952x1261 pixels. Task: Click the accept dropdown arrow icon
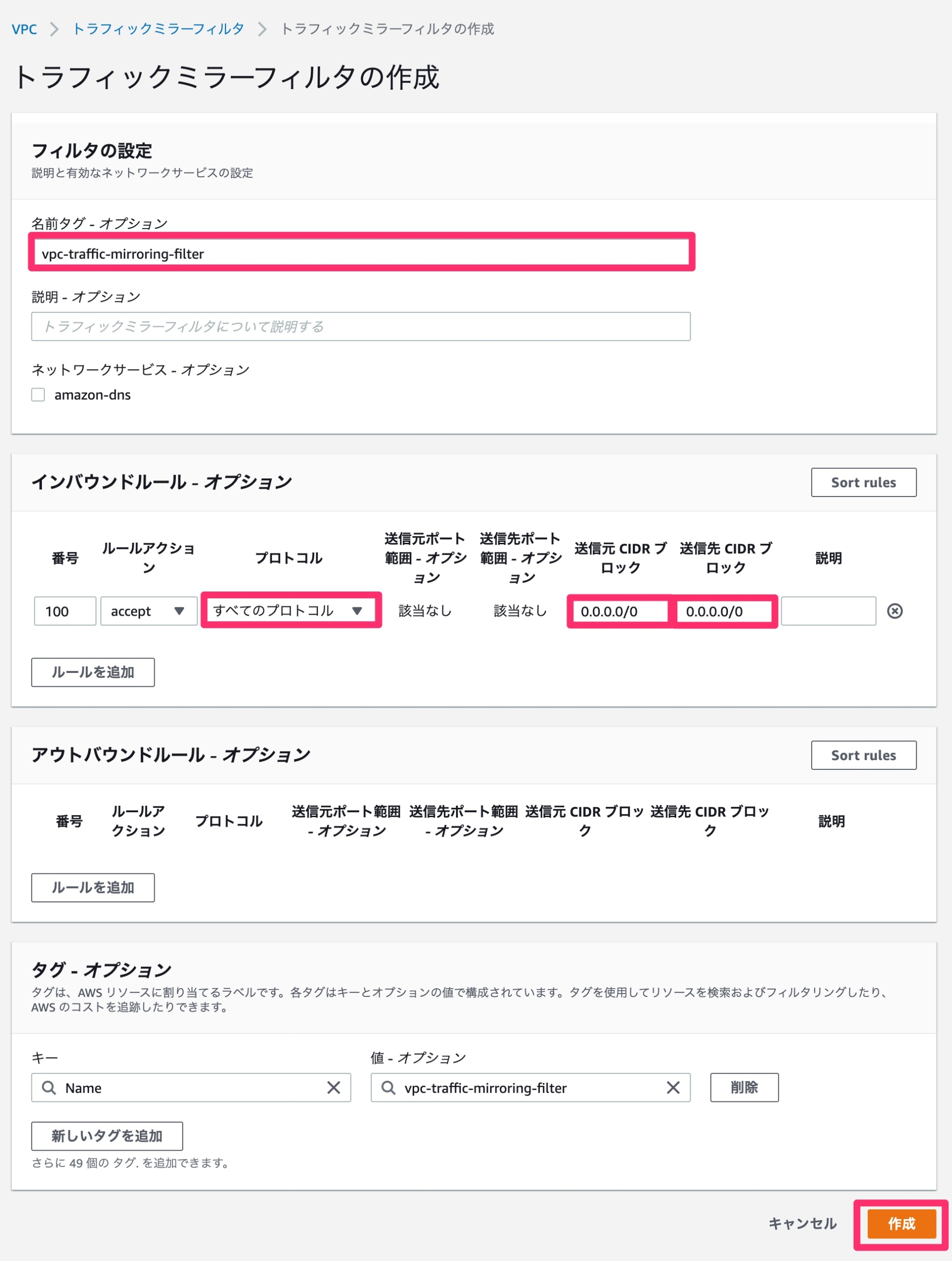[x=179, y=611]
